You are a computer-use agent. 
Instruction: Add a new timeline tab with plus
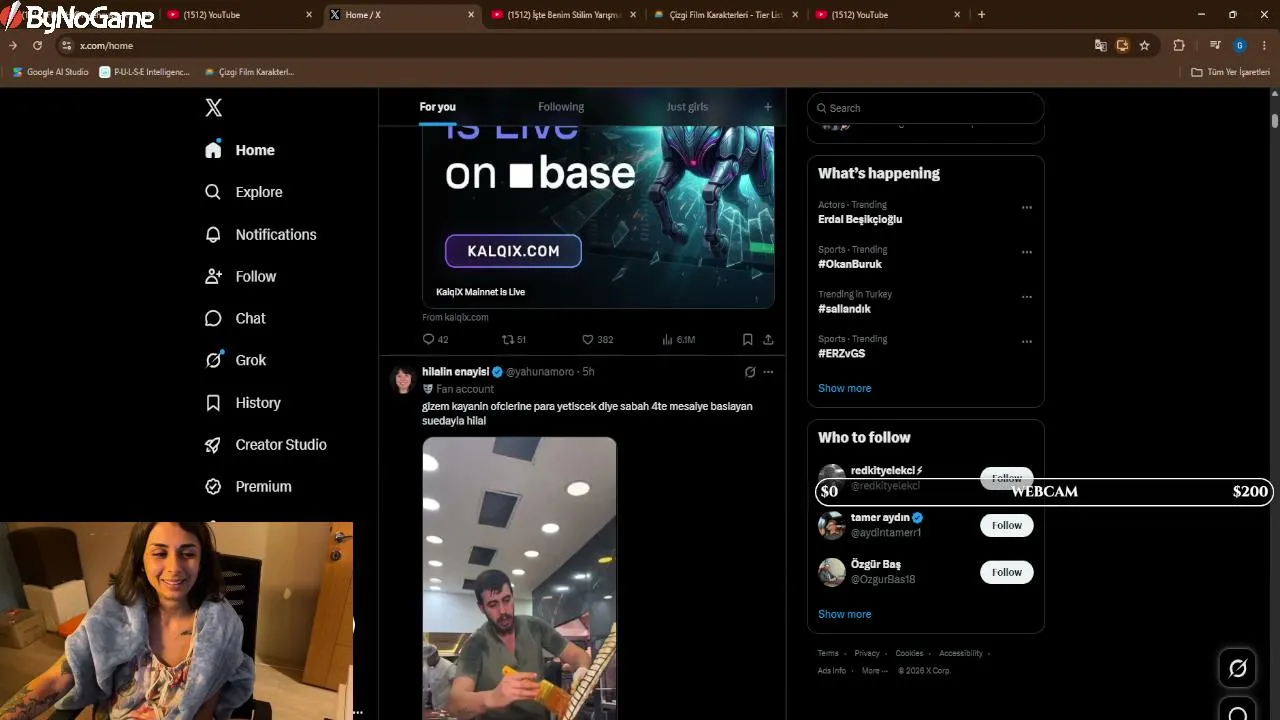tap(768, 107)
